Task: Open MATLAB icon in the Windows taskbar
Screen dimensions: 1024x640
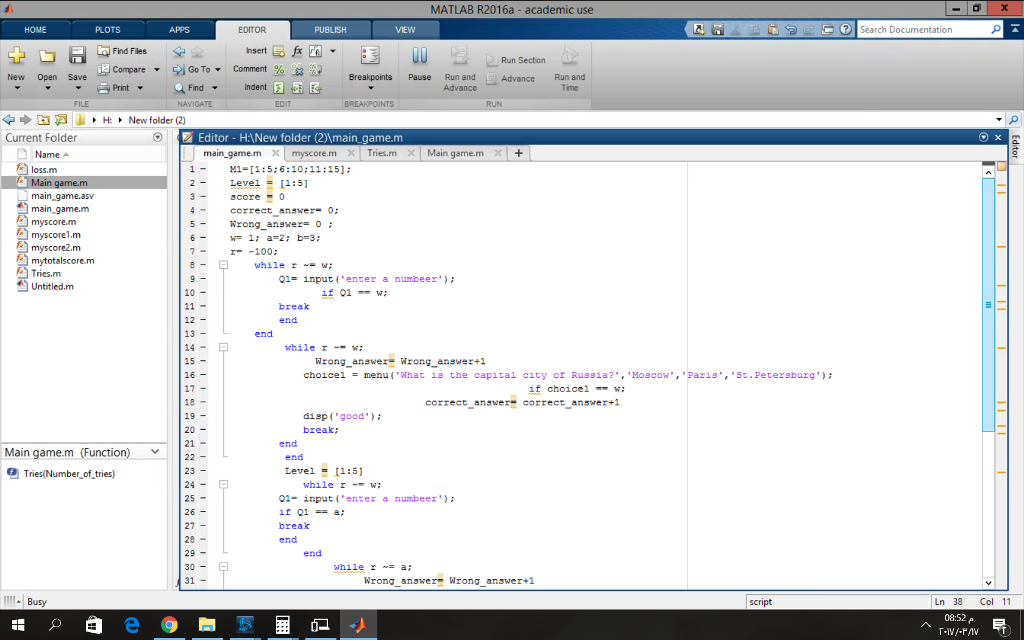Action: point(357,625)
